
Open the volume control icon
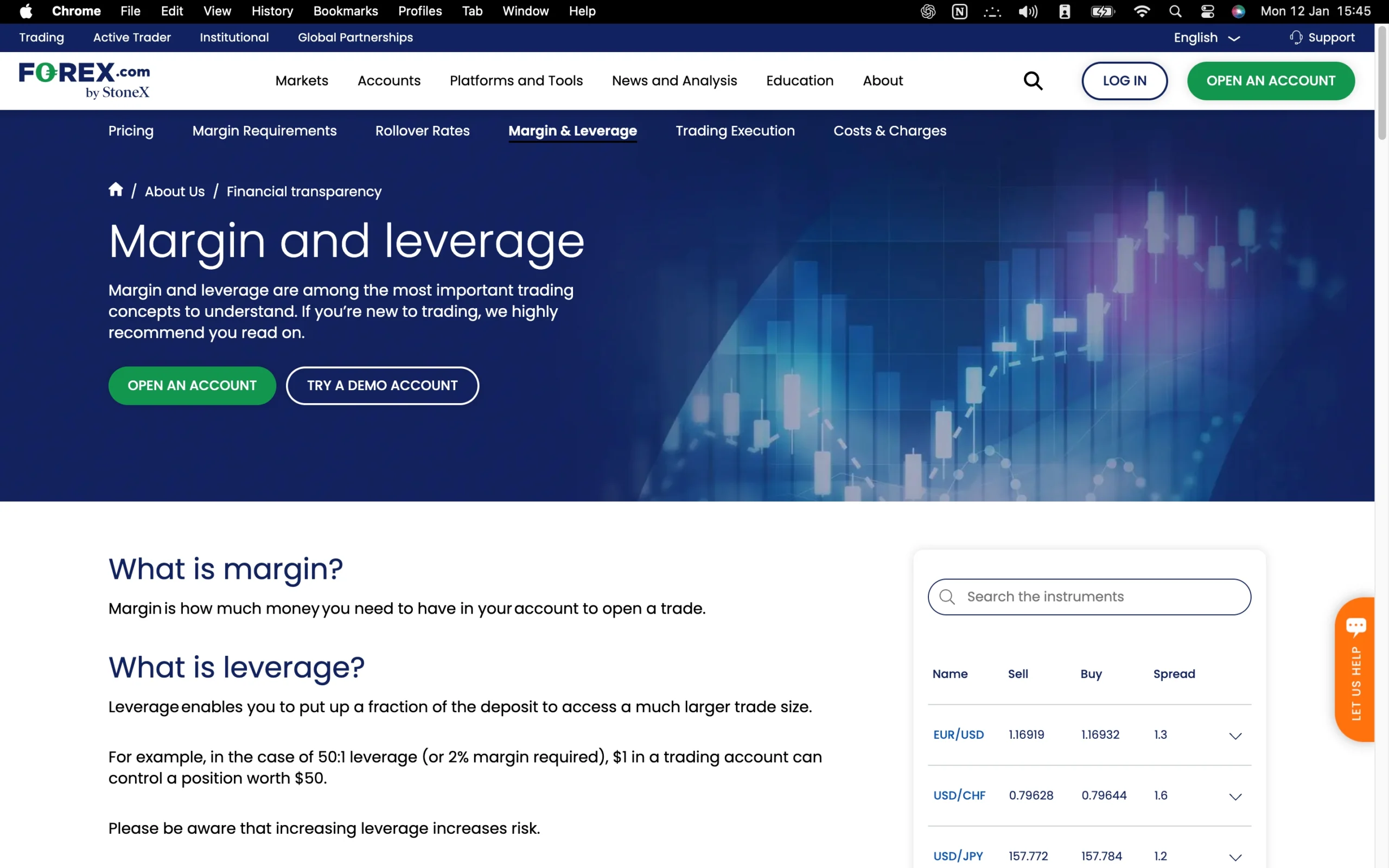coord(1028,11)
